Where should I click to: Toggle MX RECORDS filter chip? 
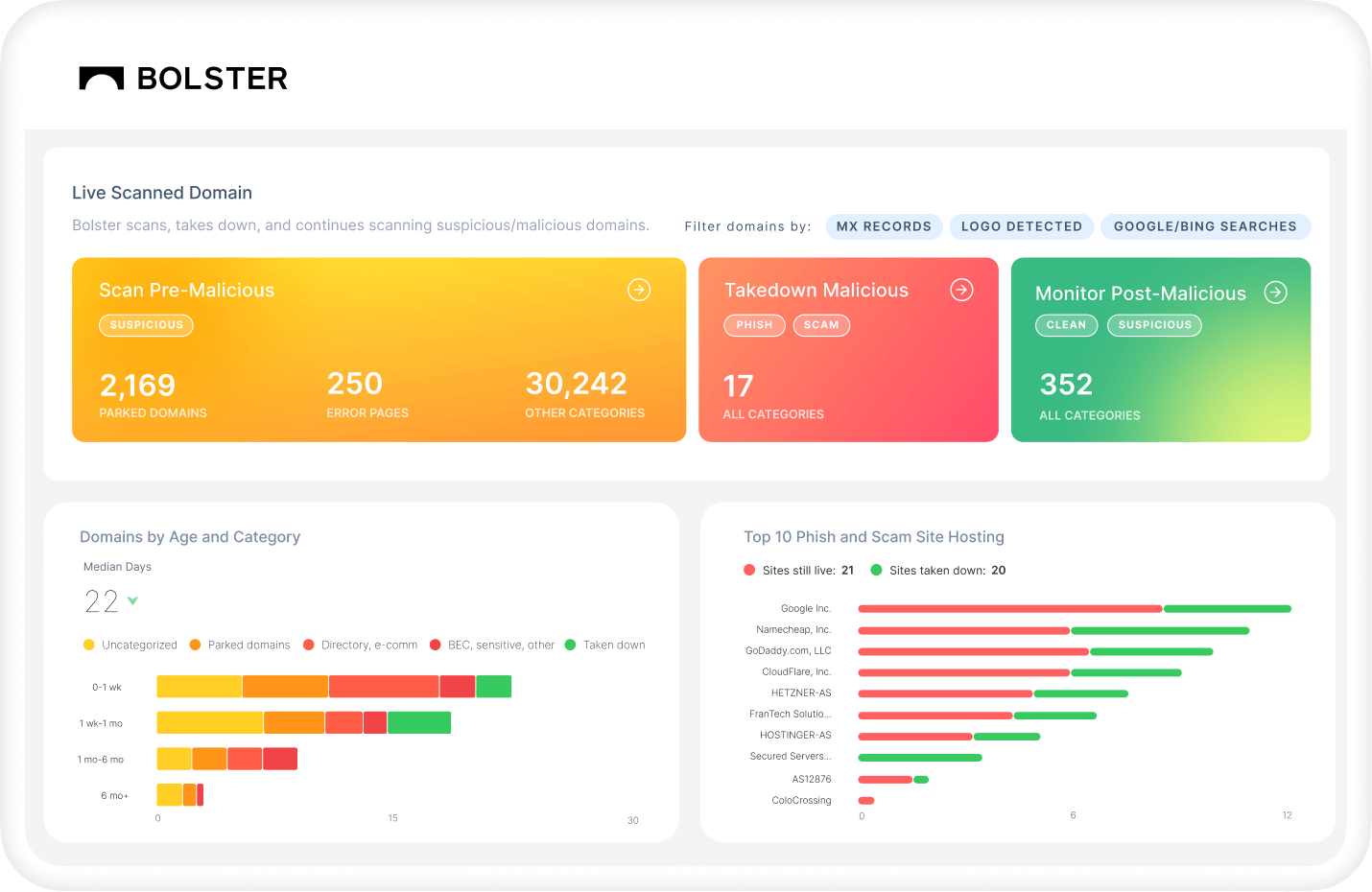884,226
